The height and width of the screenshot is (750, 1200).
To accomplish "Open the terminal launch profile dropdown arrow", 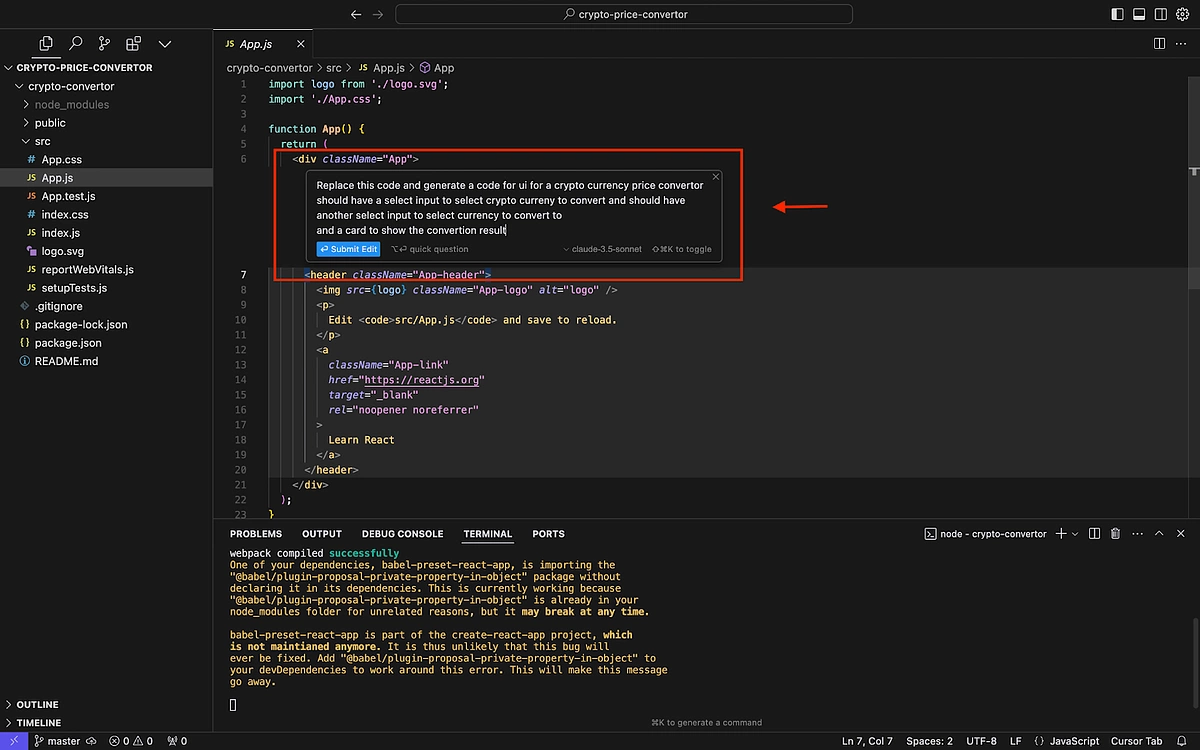I will tap(1076, 534).
